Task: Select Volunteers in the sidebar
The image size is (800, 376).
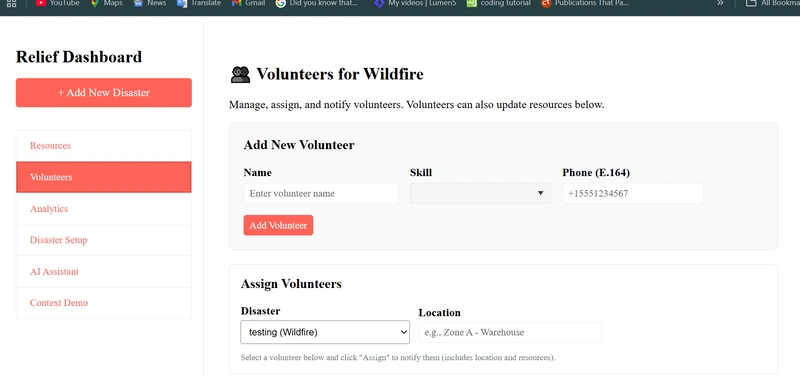Action: 104,177
